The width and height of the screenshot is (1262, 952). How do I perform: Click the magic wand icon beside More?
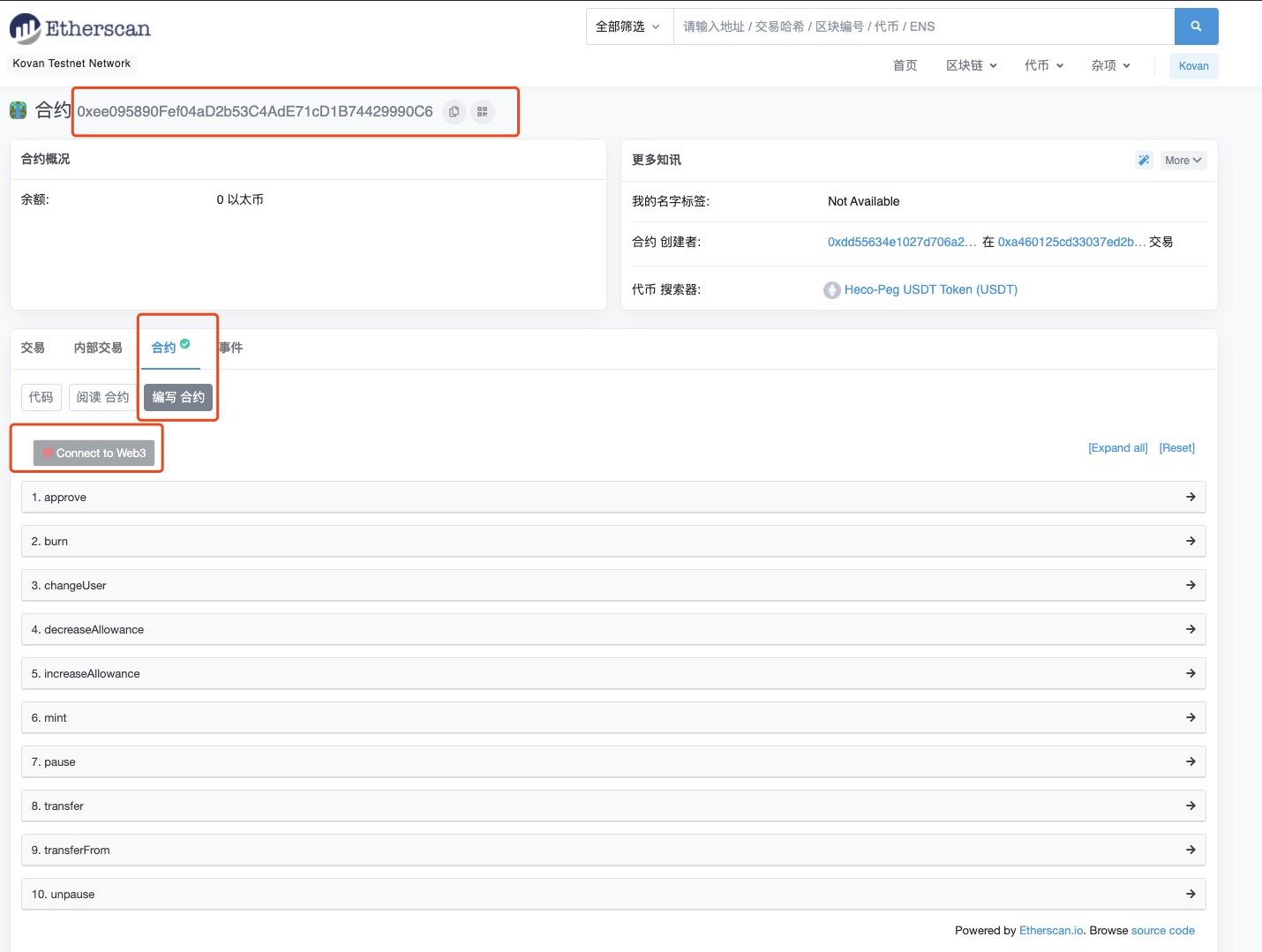(1144, 160)
